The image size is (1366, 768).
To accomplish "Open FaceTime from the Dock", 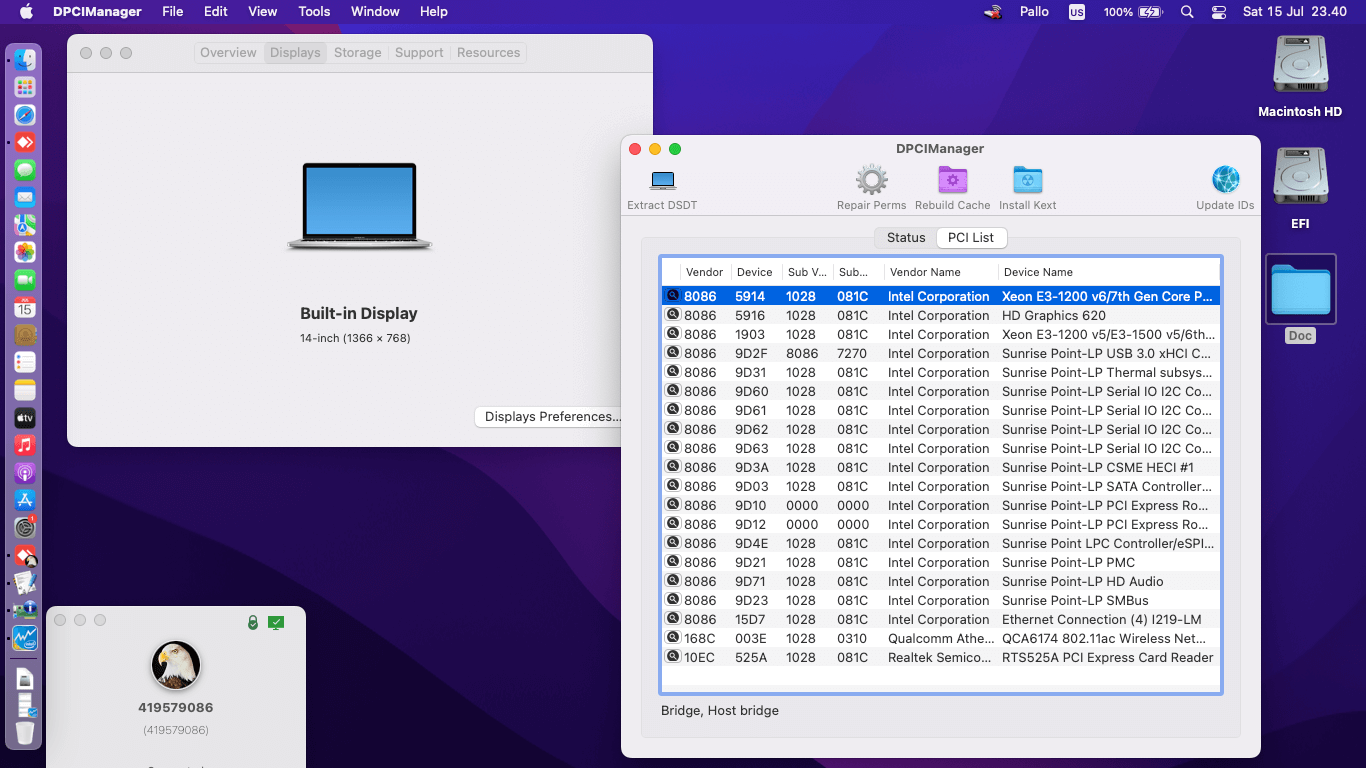I will click(25, 280).
